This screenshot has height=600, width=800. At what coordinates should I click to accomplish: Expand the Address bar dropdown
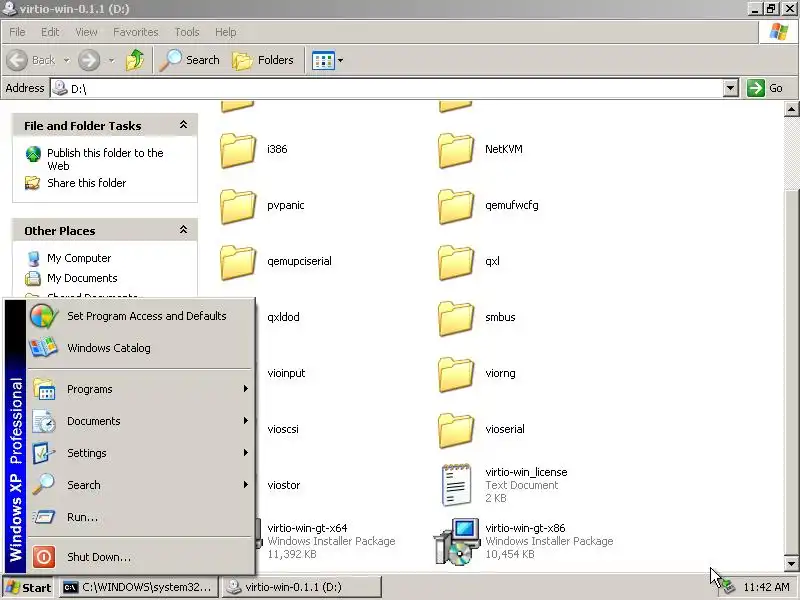point(731,88)
